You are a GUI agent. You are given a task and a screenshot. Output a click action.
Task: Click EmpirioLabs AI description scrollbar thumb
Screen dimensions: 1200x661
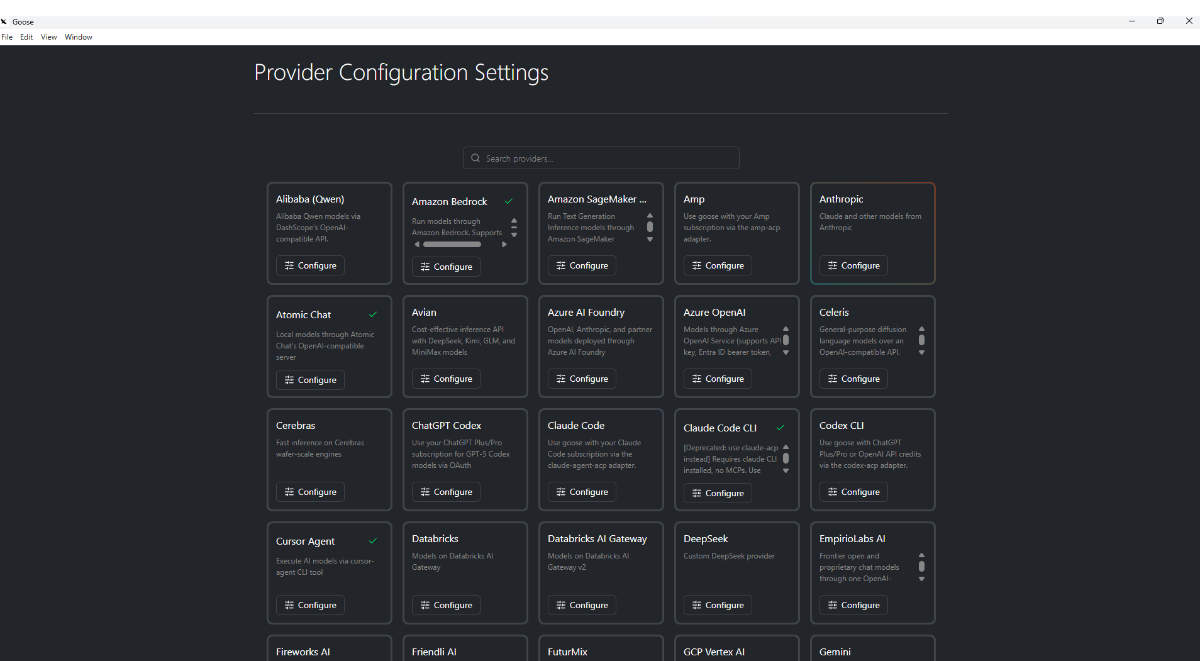pyautogui.click(x=922, y=567)
